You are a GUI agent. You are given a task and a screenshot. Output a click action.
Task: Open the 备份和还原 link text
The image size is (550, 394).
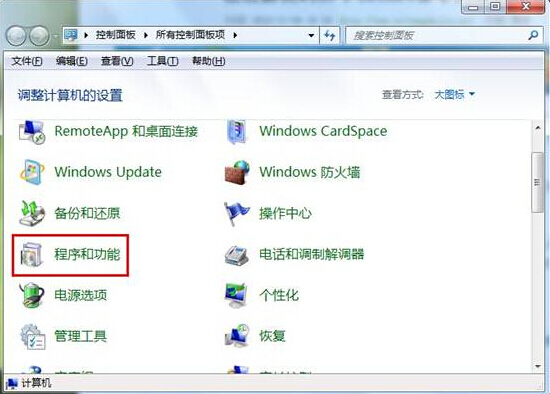pos(87,213)
